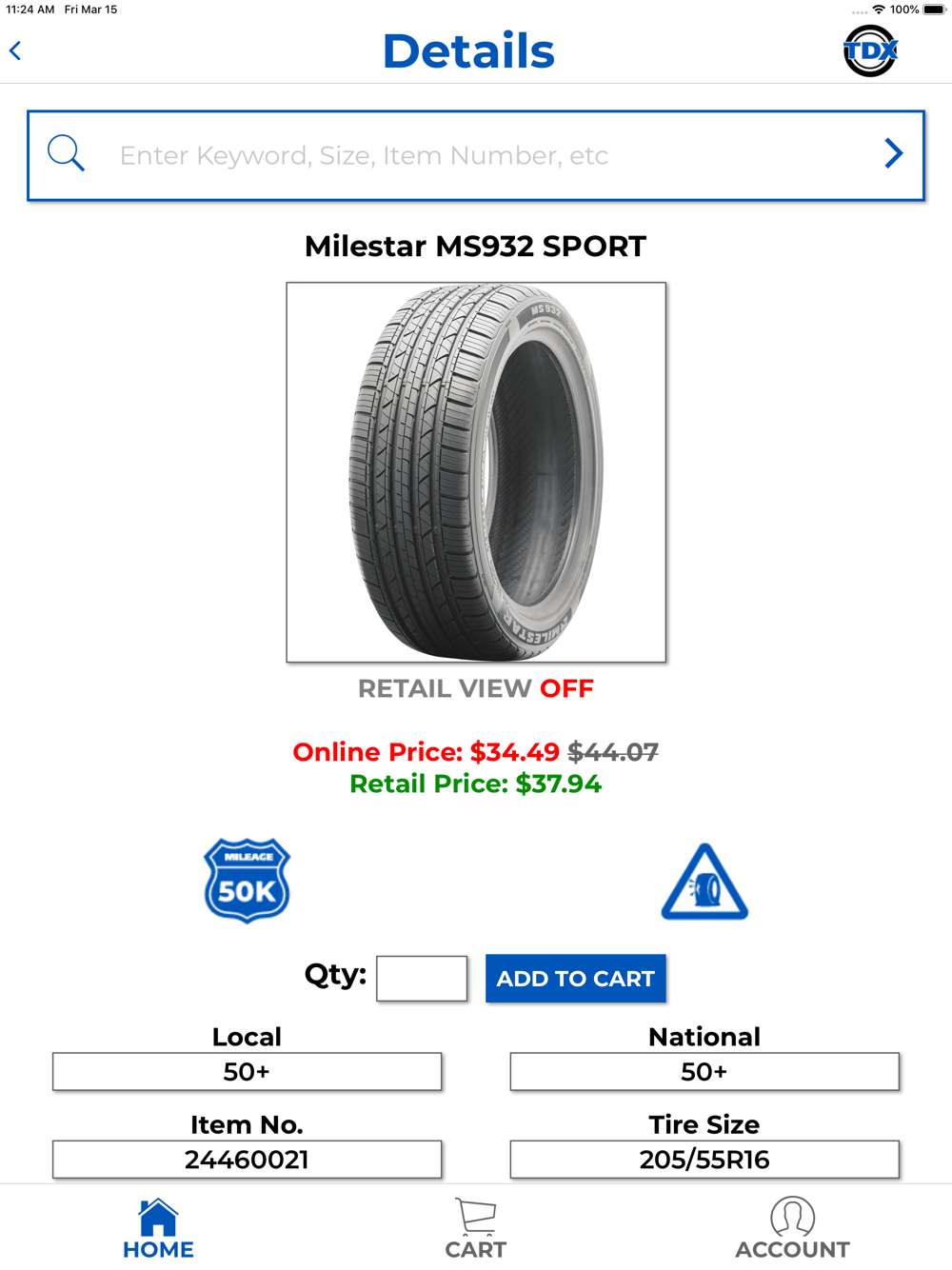This screenshot has height=1270, width=952.
Task: Toggle Retail View off setting
Action: pyautogui.click(x=476, y=688)
